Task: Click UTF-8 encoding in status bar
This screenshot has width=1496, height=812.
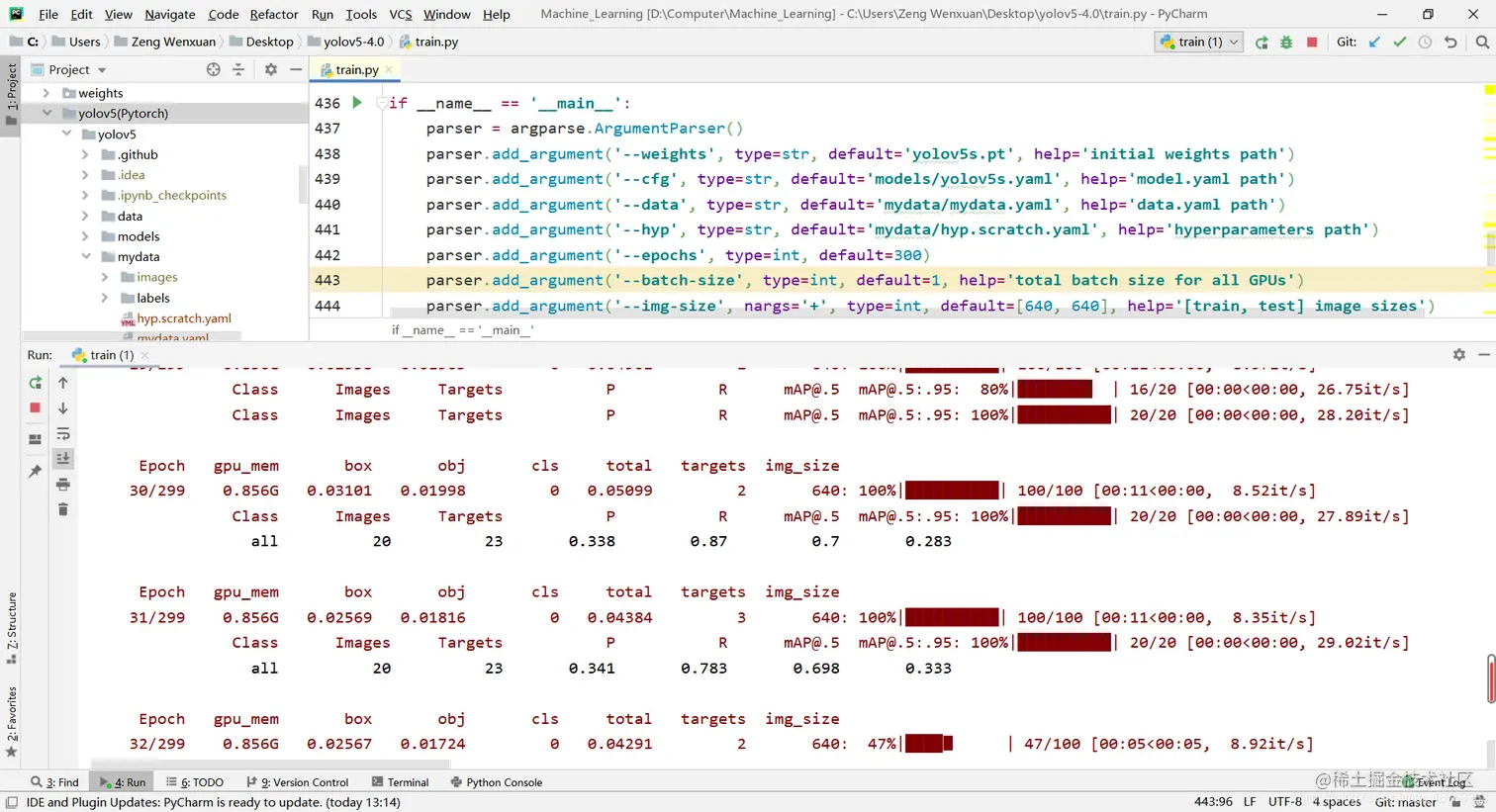Action: click(1284, 802)
